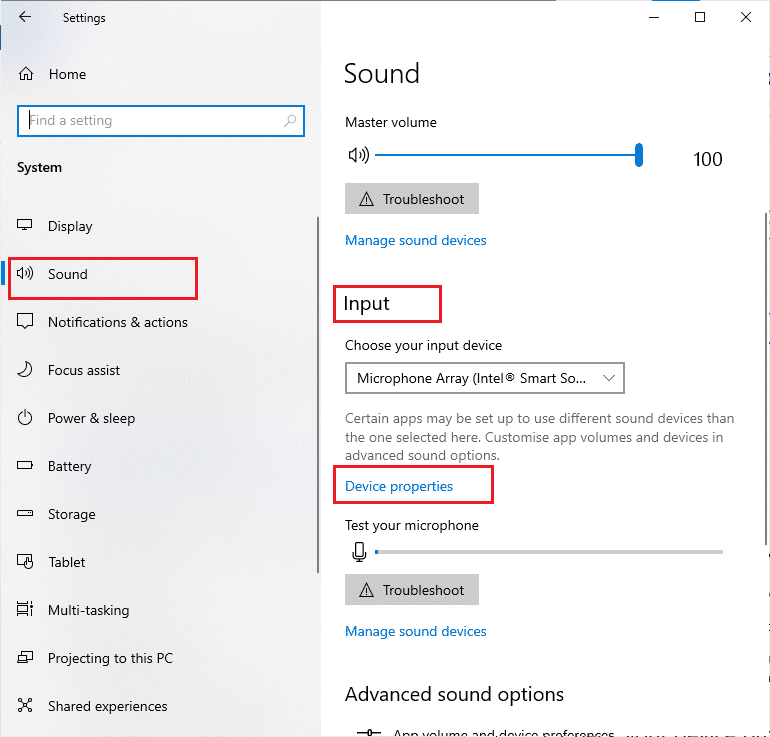770x737 pixels.
Task: Click the Tablet icon
Action: pos(25,561)
